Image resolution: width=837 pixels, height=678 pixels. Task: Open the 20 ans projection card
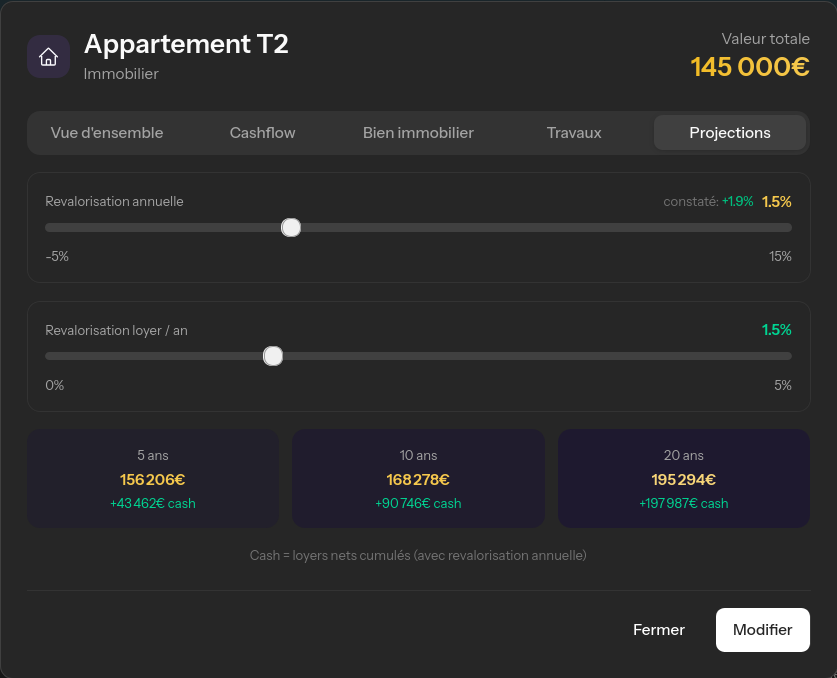coord(684,478)
